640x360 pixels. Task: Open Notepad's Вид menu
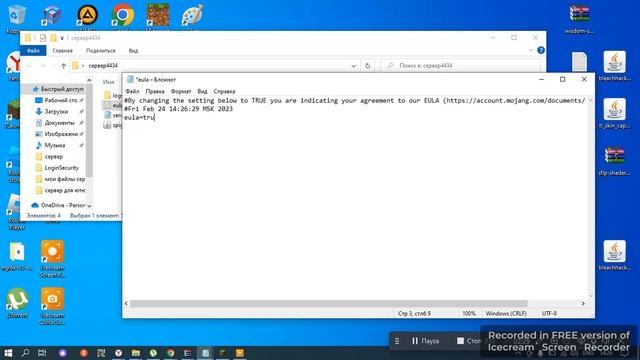click(x=202, y=91)
